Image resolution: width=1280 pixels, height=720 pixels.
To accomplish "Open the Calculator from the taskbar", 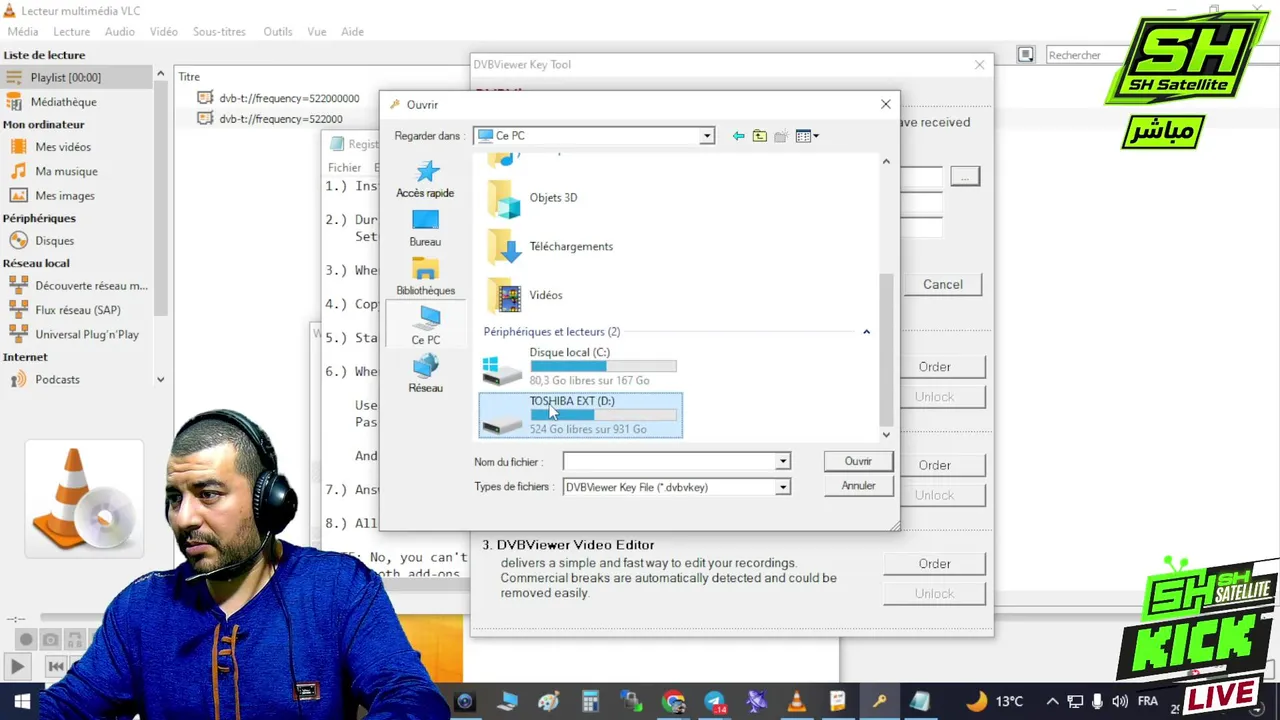I will point(590,701).
